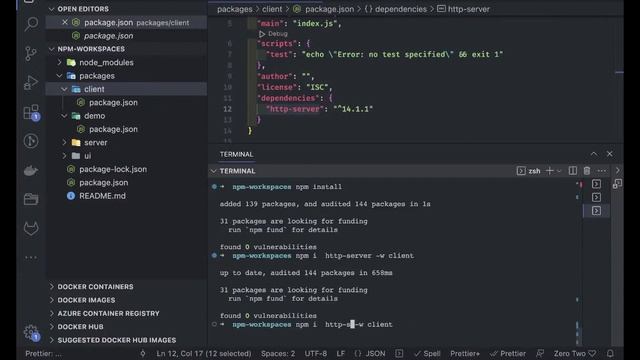Image resolution: width=640 pixels, height=360 pixels.
Task: Kill the terminal with trash icon
Action: 587,171
